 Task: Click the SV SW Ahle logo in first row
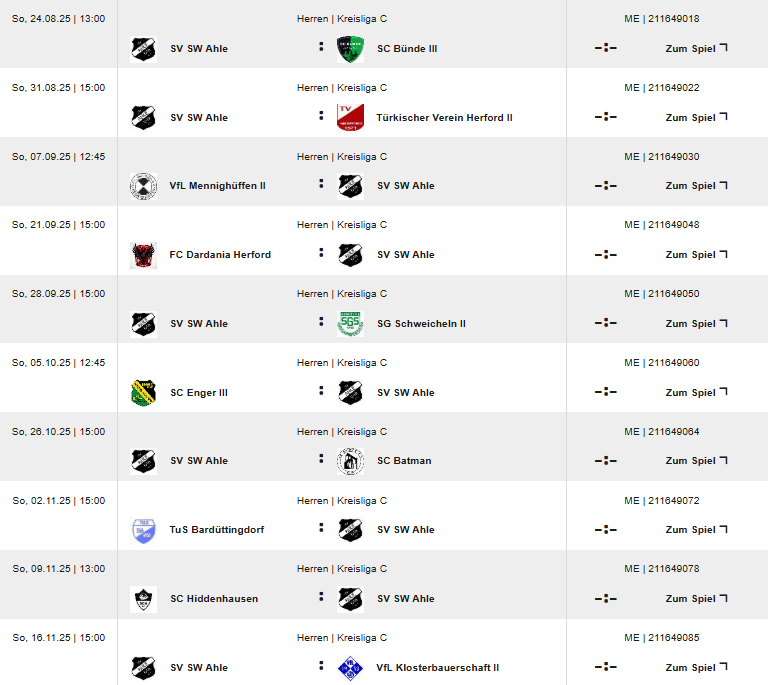click(144, 49)
